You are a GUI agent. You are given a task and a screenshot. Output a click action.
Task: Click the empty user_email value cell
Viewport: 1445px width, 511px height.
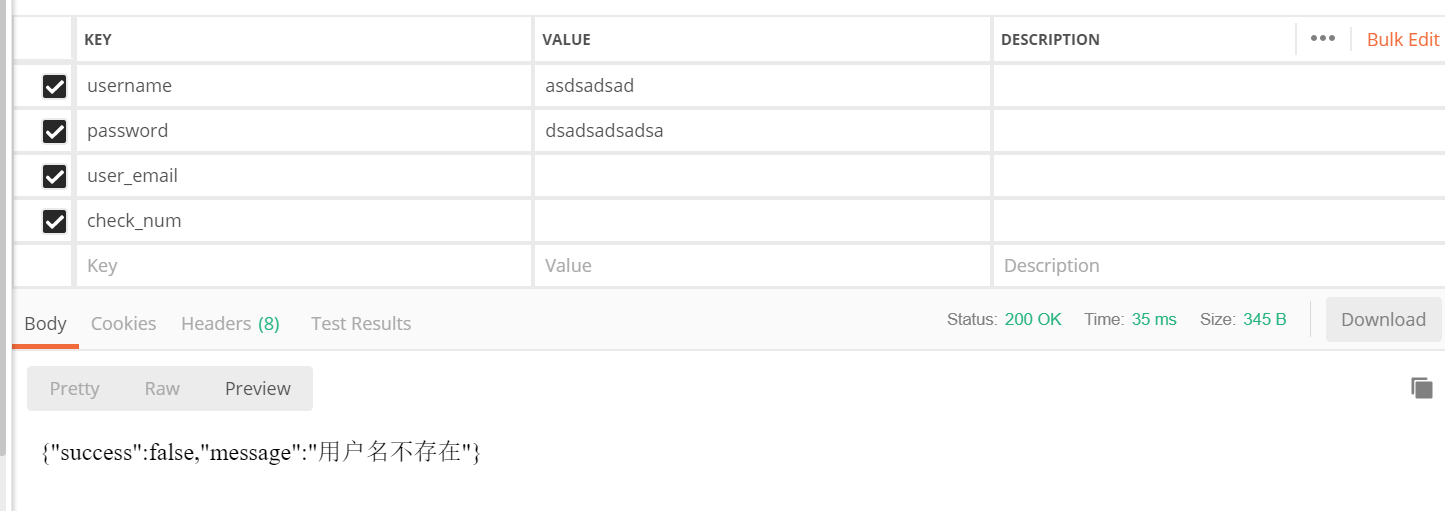coord(760,176)
